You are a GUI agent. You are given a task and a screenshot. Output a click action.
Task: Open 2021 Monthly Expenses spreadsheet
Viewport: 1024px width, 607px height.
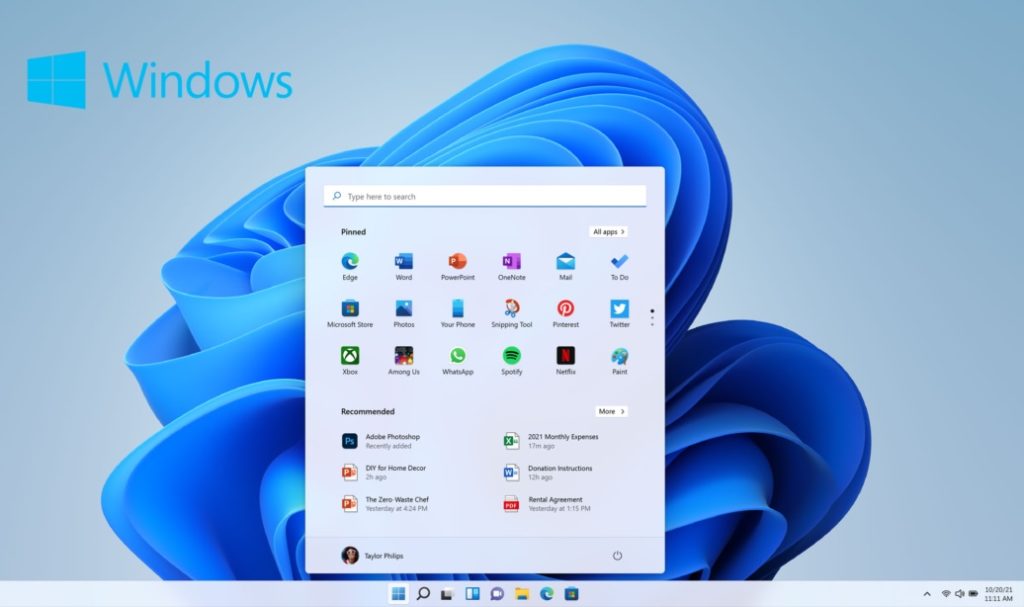pos(551,441)
